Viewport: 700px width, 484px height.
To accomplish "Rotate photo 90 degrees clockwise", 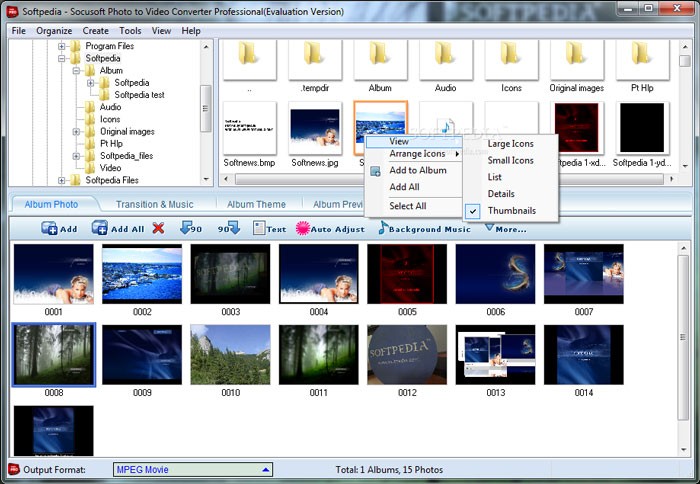I will click(229, 228).
